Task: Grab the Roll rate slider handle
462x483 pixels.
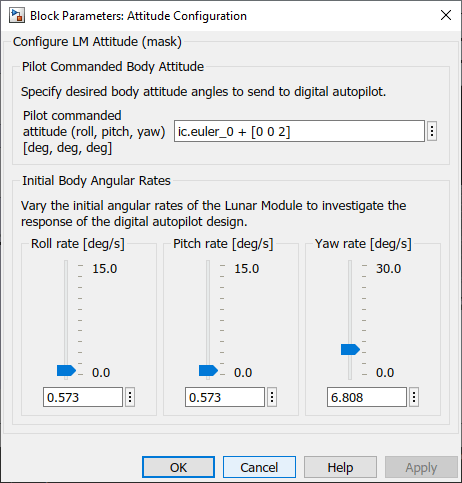Action: point(66,370)
